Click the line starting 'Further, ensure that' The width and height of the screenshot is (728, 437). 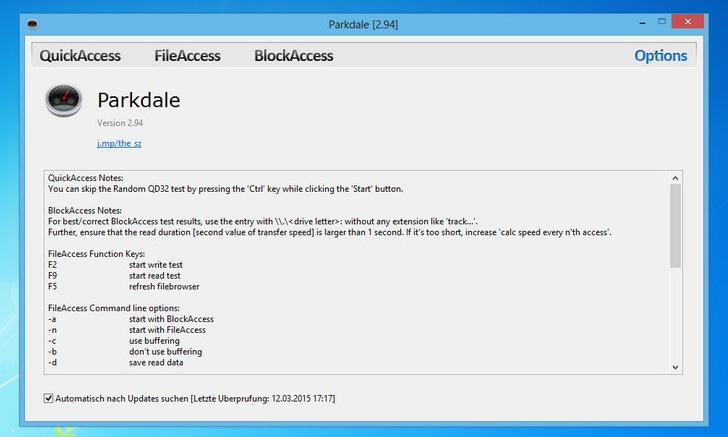330,232
